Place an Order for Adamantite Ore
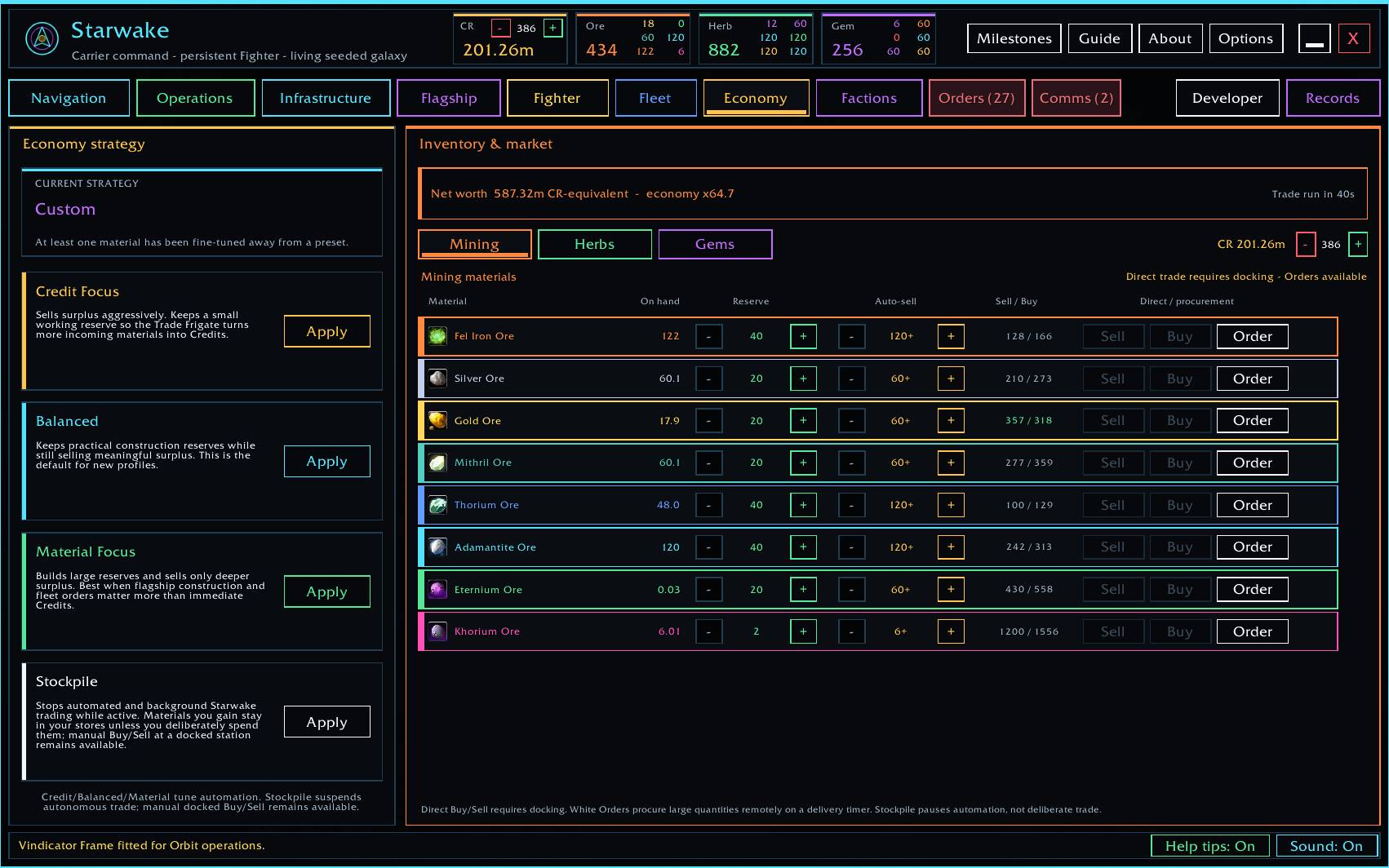This screenshot has height=868, width=1389. click(x=1253, y=547)
